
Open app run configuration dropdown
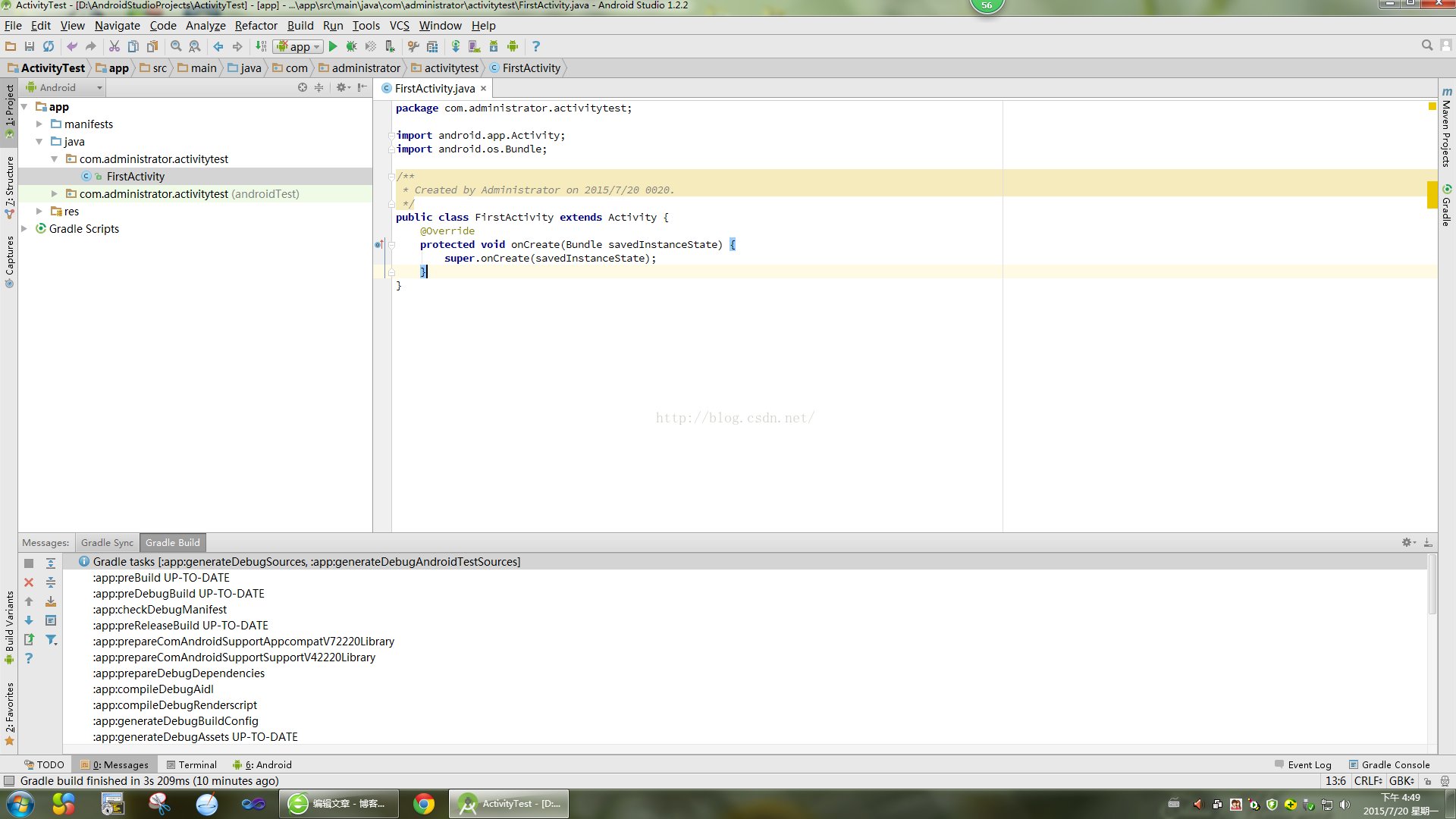298,46
